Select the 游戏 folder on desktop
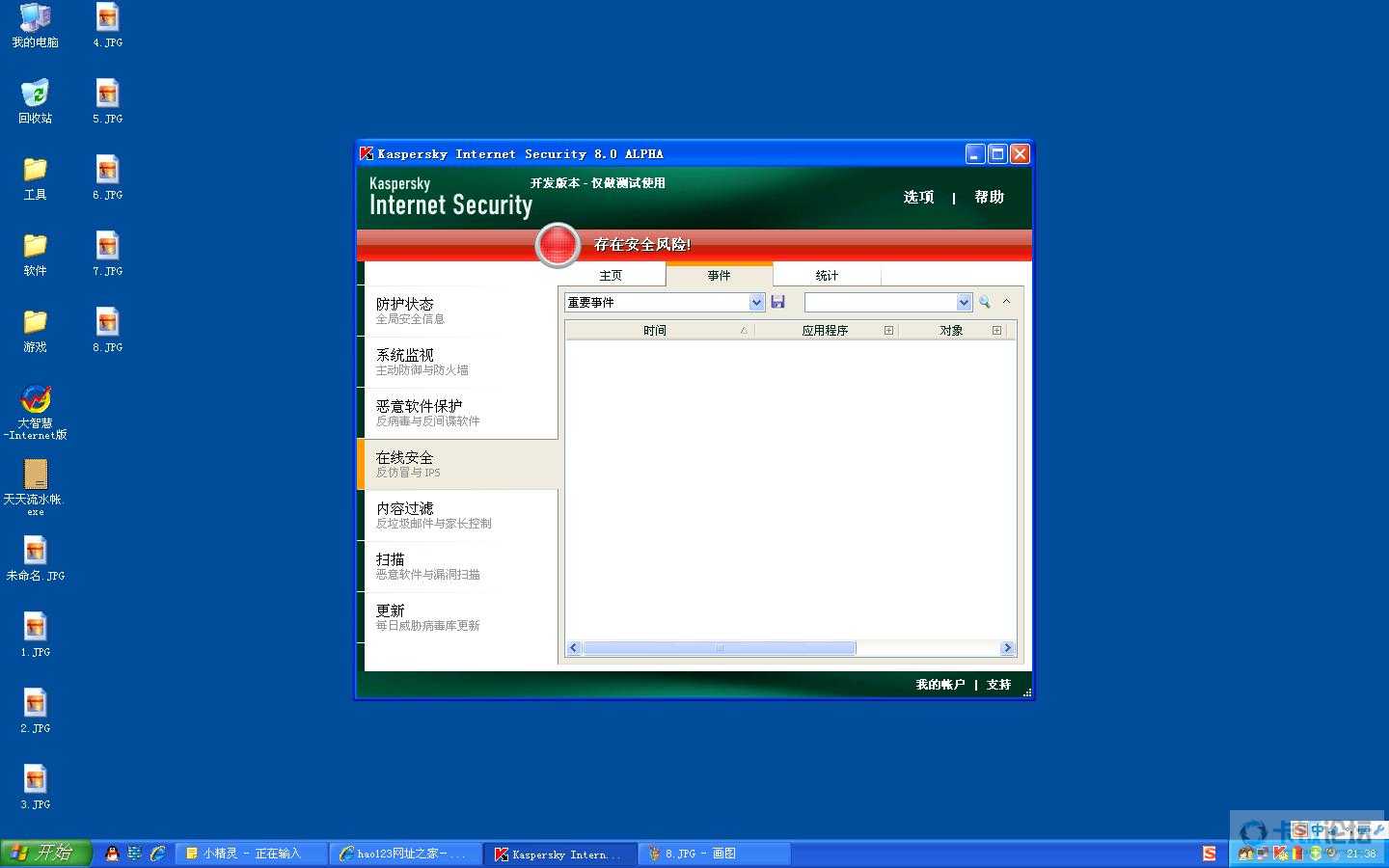Viewport: 1389px width, 868px height. pyautogui.click(x=35, y=330)
